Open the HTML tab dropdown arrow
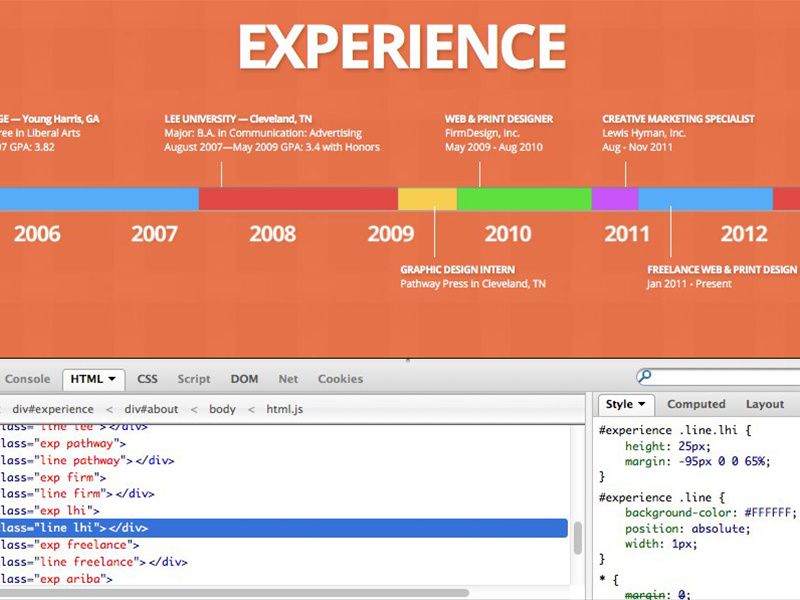 112,379
